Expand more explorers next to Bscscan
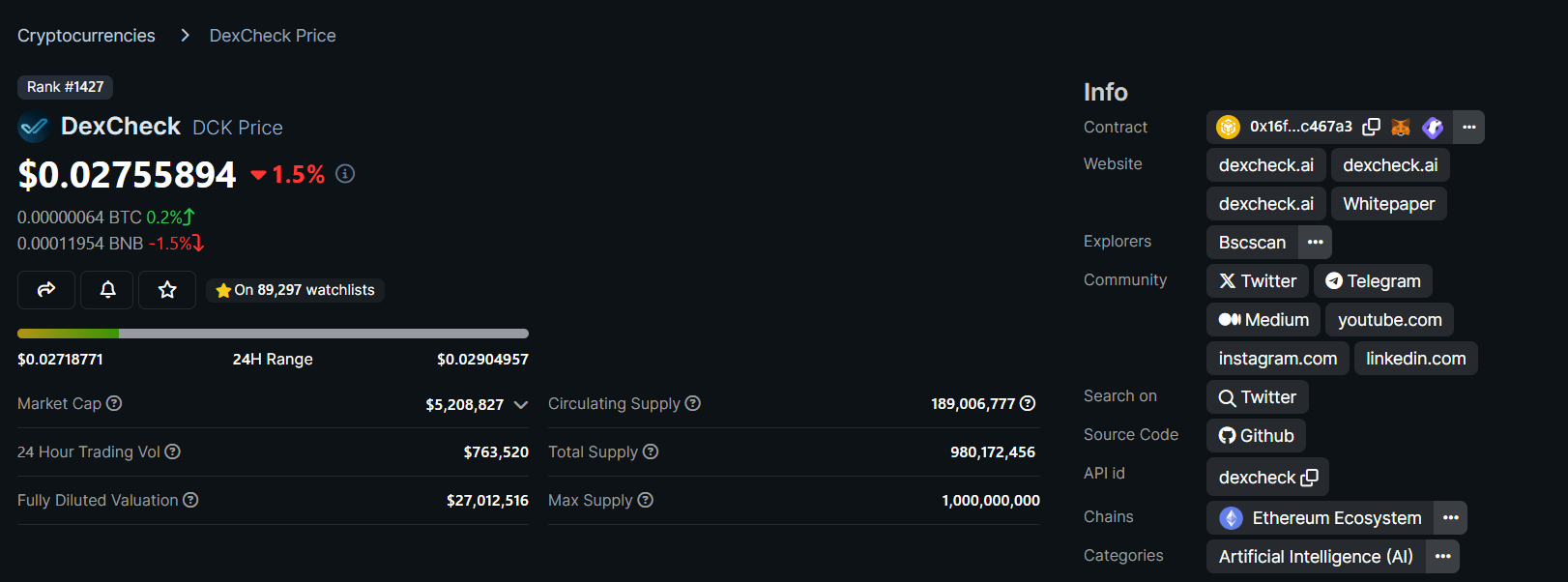 [x=1315, y=242]
